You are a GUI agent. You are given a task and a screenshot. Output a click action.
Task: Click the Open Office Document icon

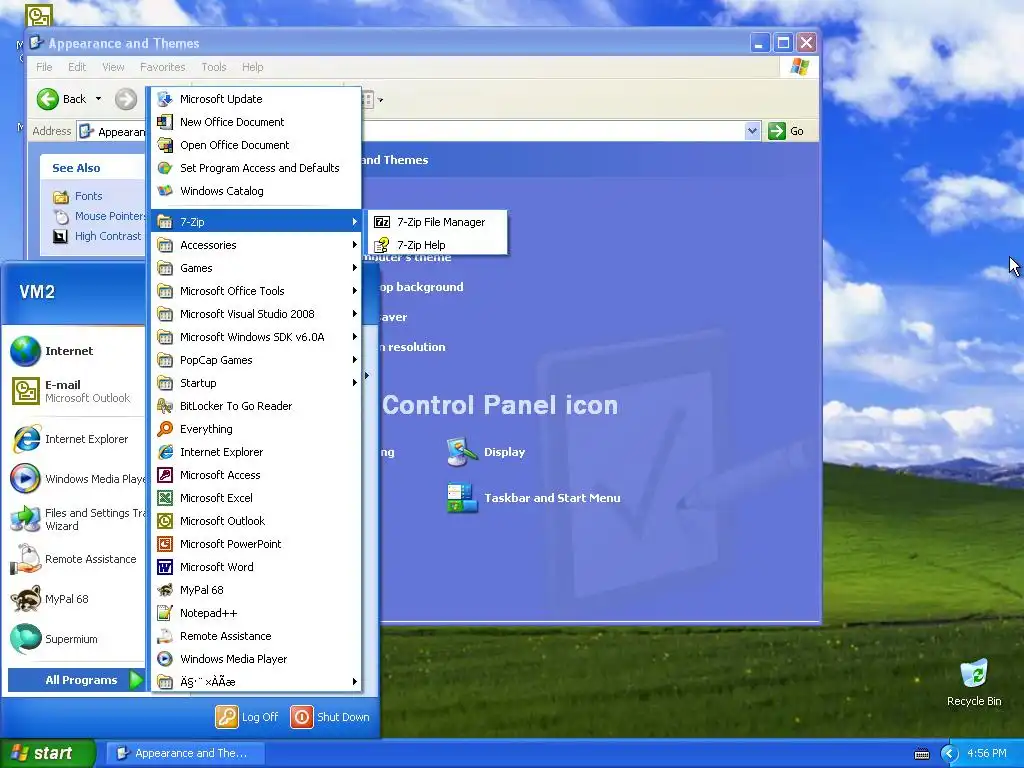coord(165,145)
